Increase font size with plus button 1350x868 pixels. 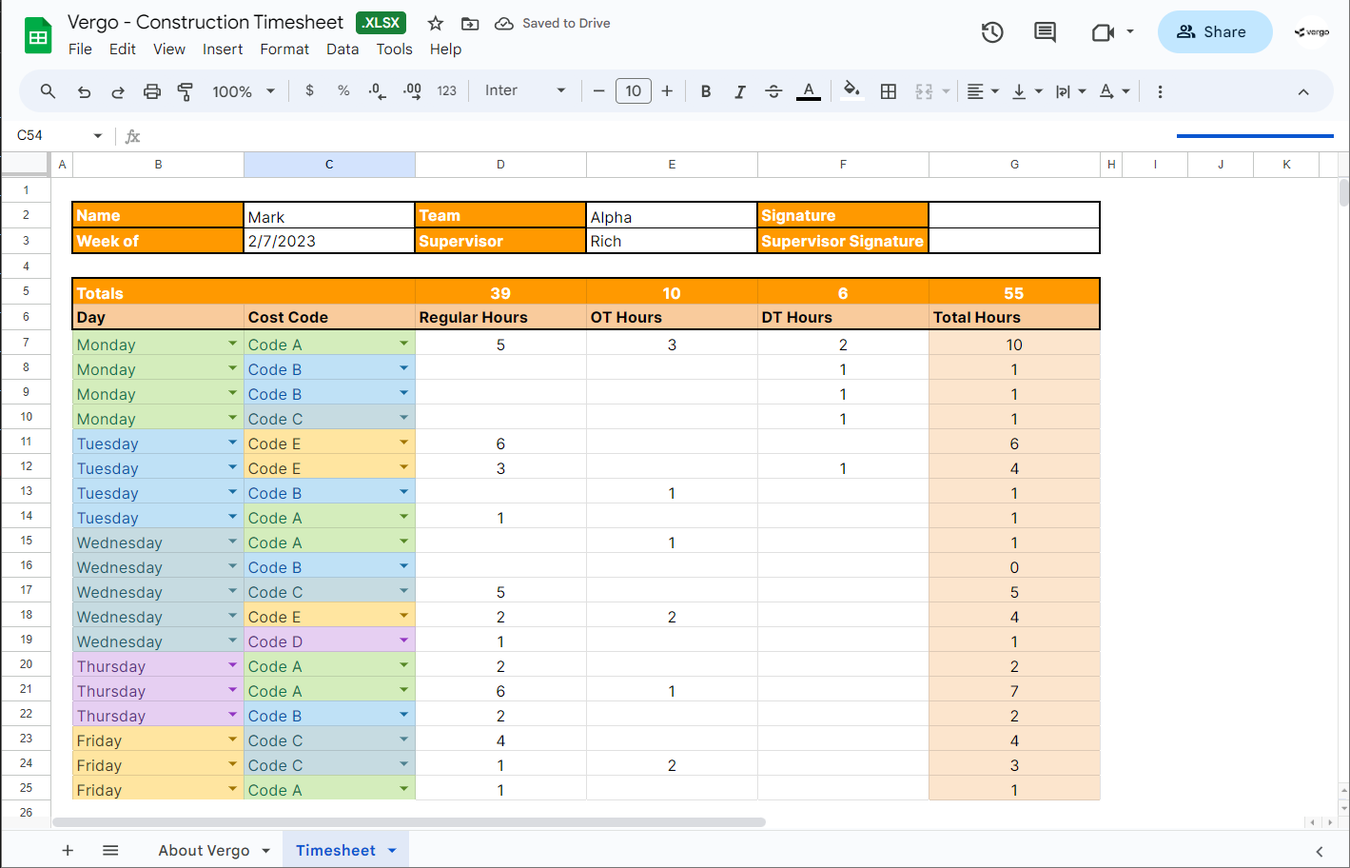(667, 91)
